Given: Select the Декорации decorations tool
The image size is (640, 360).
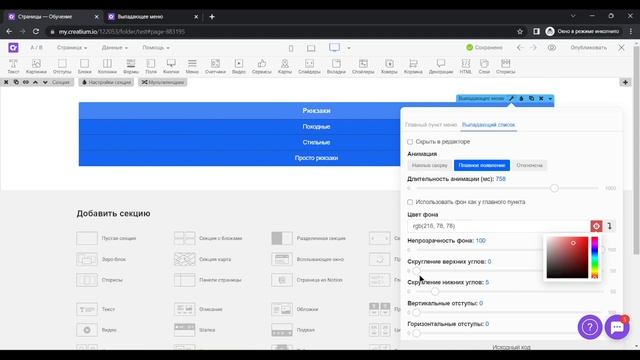Looking at the screenshot, I should pyautogui.click(x=441, y=66).
